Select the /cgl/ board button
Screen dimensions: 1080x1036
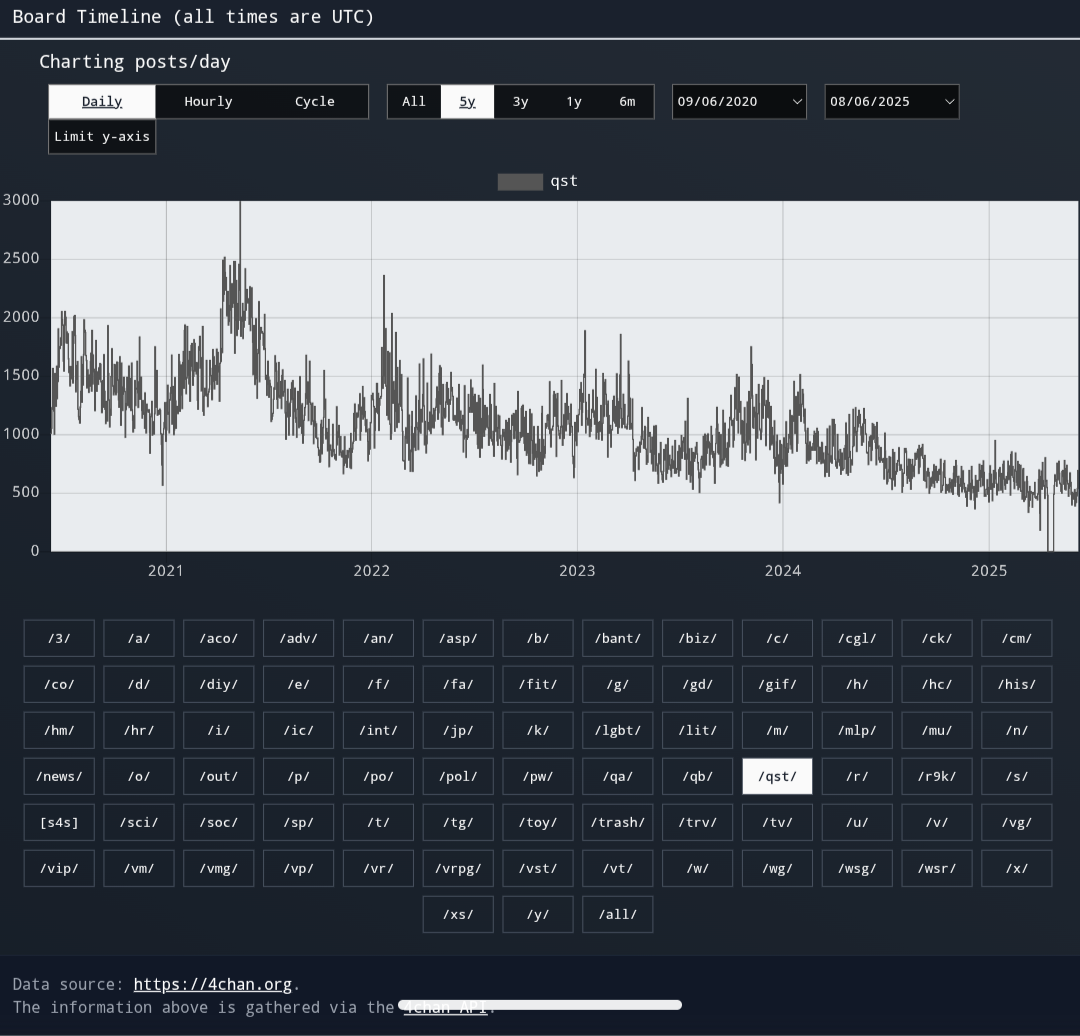coord(858,639)
